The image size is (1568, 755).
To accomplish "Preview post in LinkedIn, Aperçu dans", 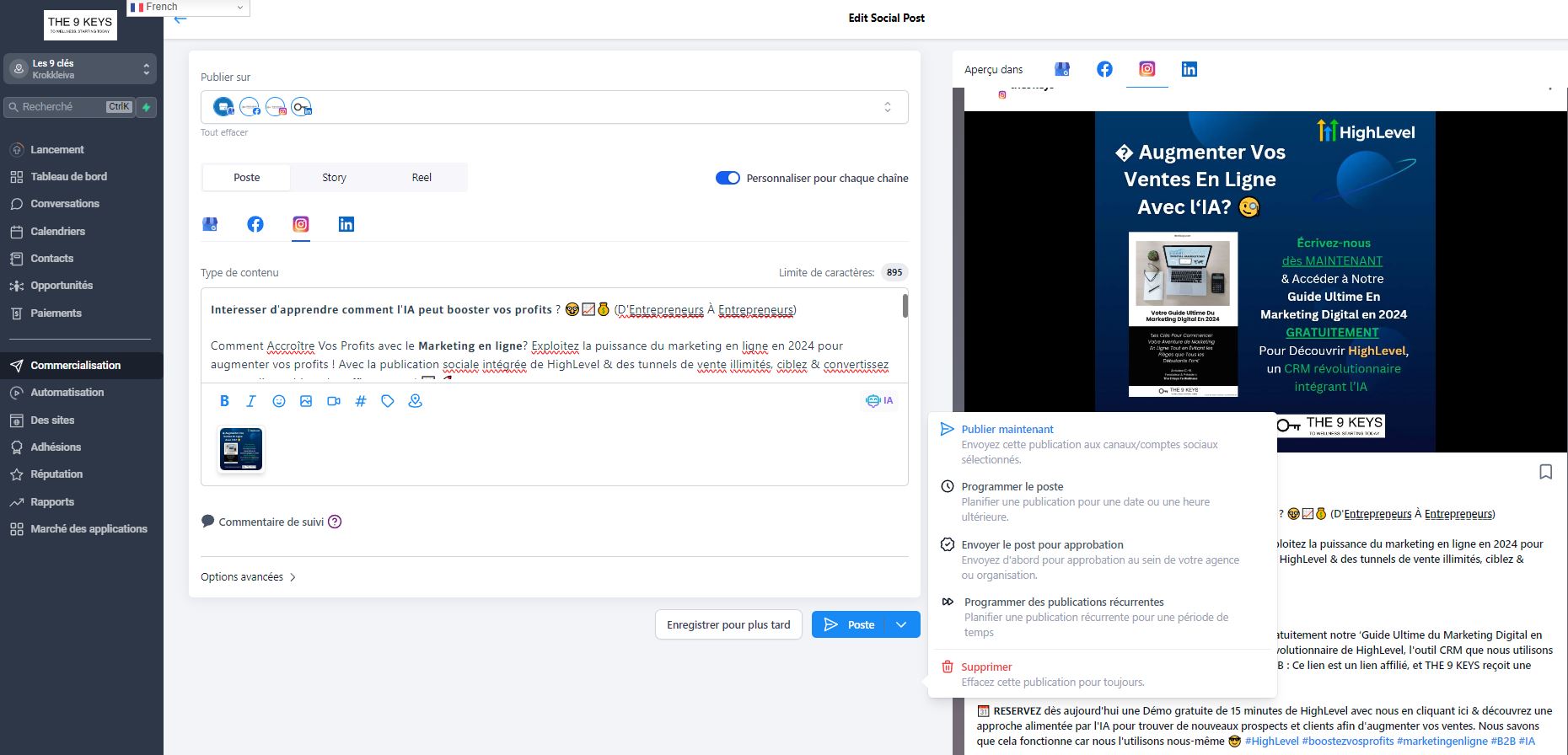I will click(x=1189, y=69).
